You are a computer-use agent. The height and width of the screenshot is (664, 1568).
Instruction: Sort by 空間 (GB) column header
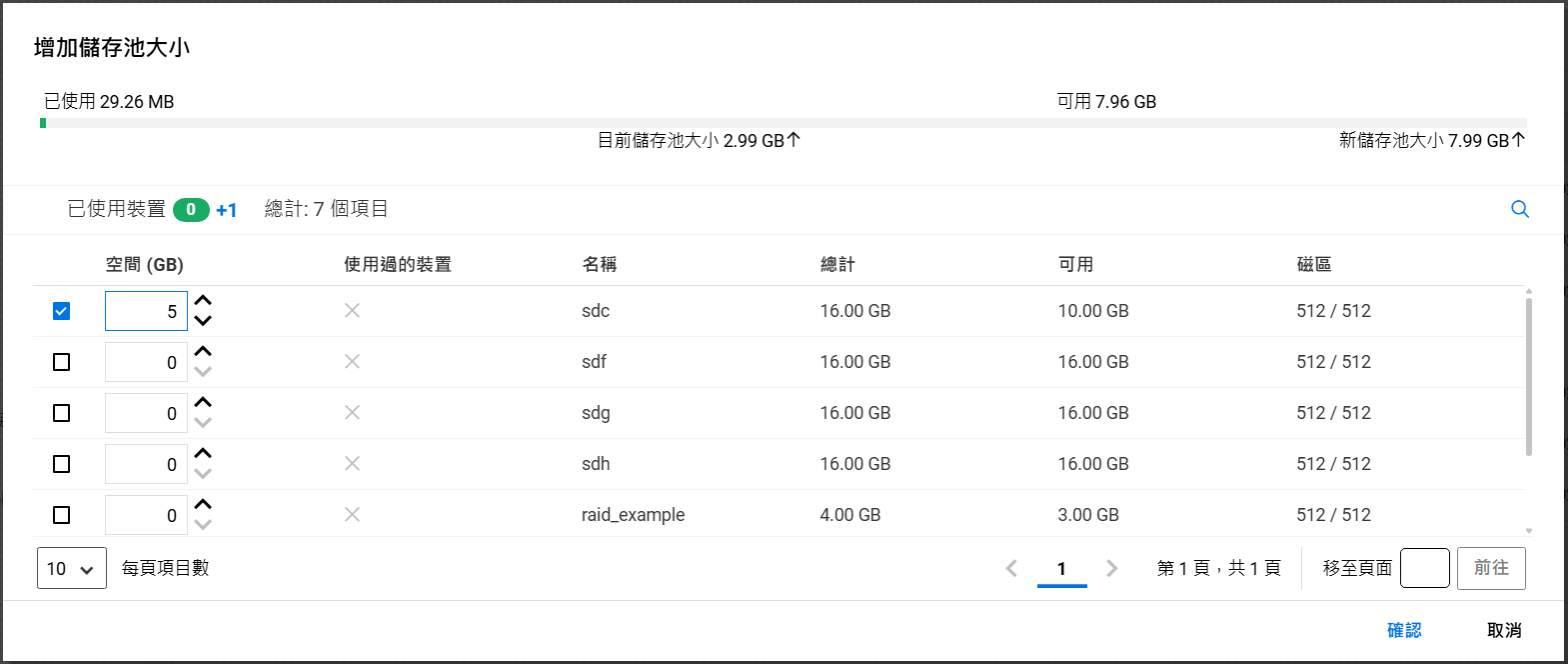pos(144,265)
